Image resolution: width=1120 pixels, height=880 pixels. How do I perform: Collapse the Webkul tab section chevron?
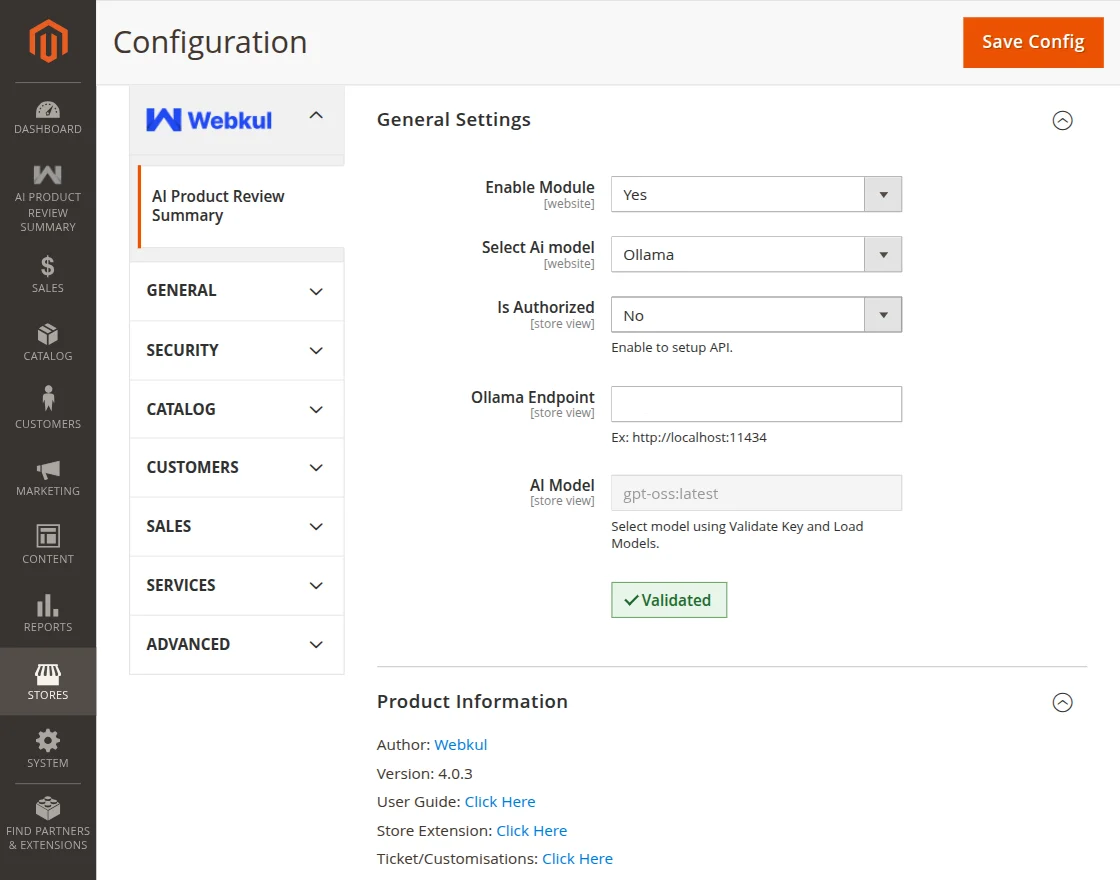pos(316,116)
